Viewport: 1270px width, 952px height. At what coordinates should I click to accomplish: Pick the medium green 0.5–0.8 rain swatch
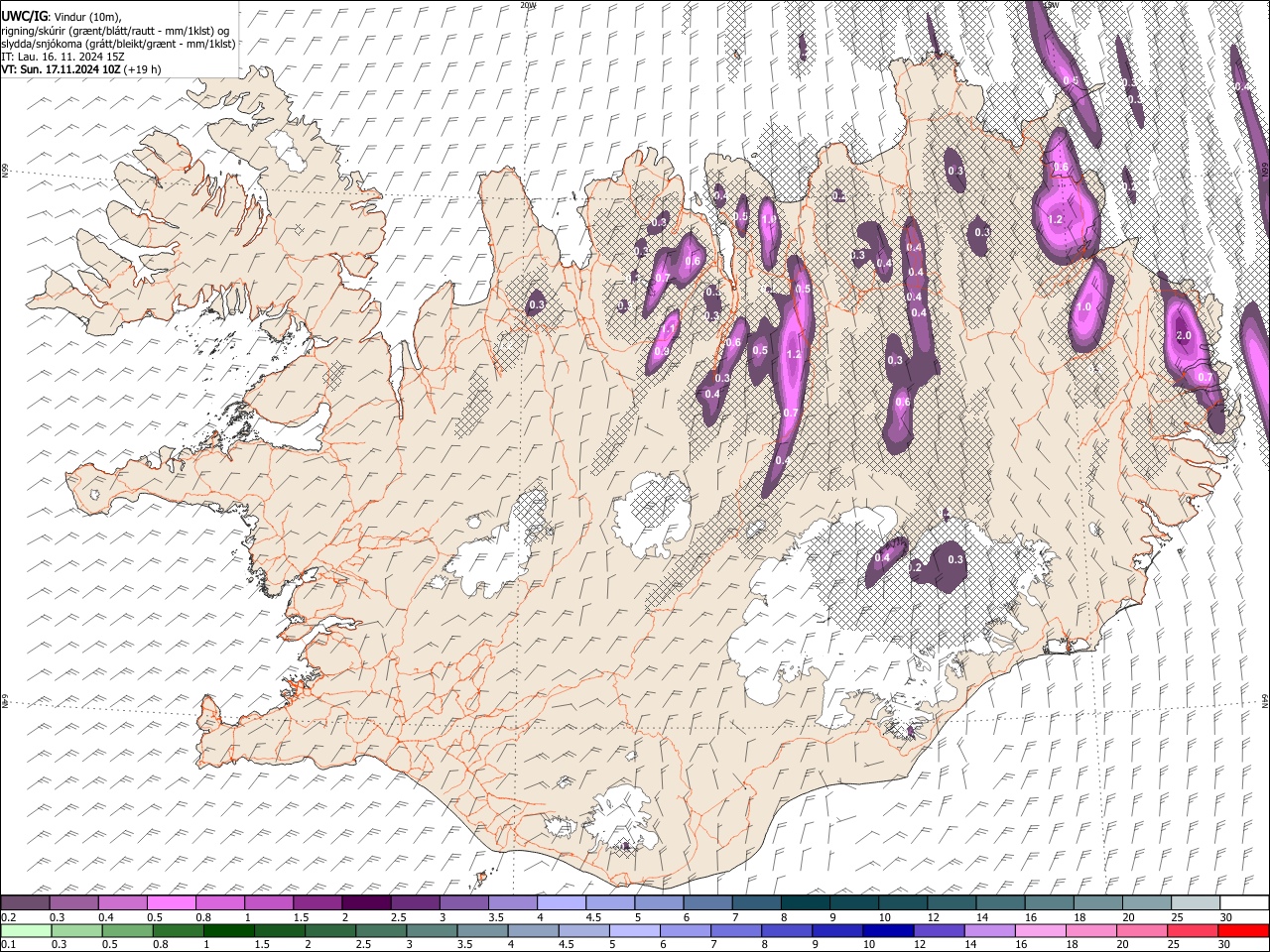click(128, 930)
